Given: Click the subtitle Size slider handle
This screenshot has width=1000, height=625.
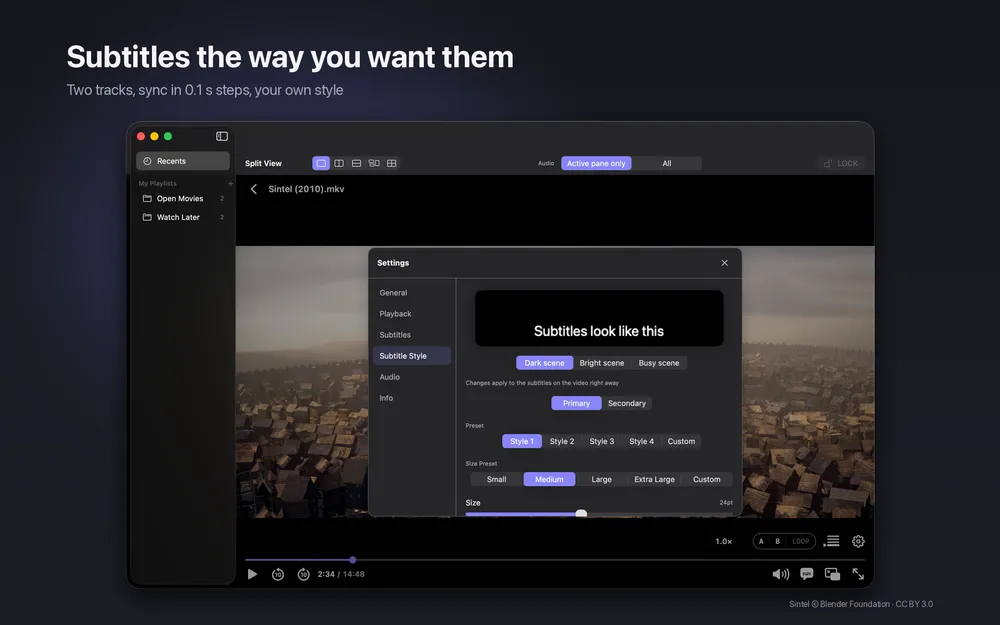Looking at the screenshot, I should tap(581, 513).
